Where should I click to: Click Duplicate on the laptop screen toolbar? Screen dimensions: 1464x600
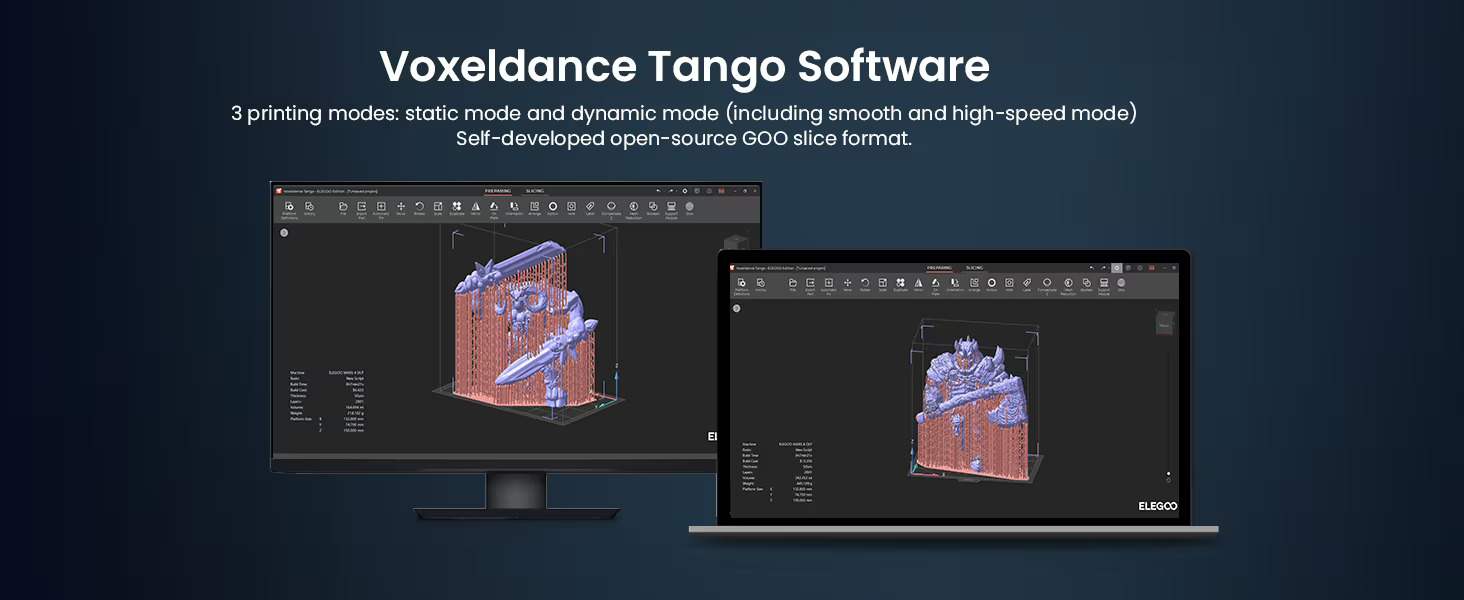pyautogui.click(x=900, y=284)
